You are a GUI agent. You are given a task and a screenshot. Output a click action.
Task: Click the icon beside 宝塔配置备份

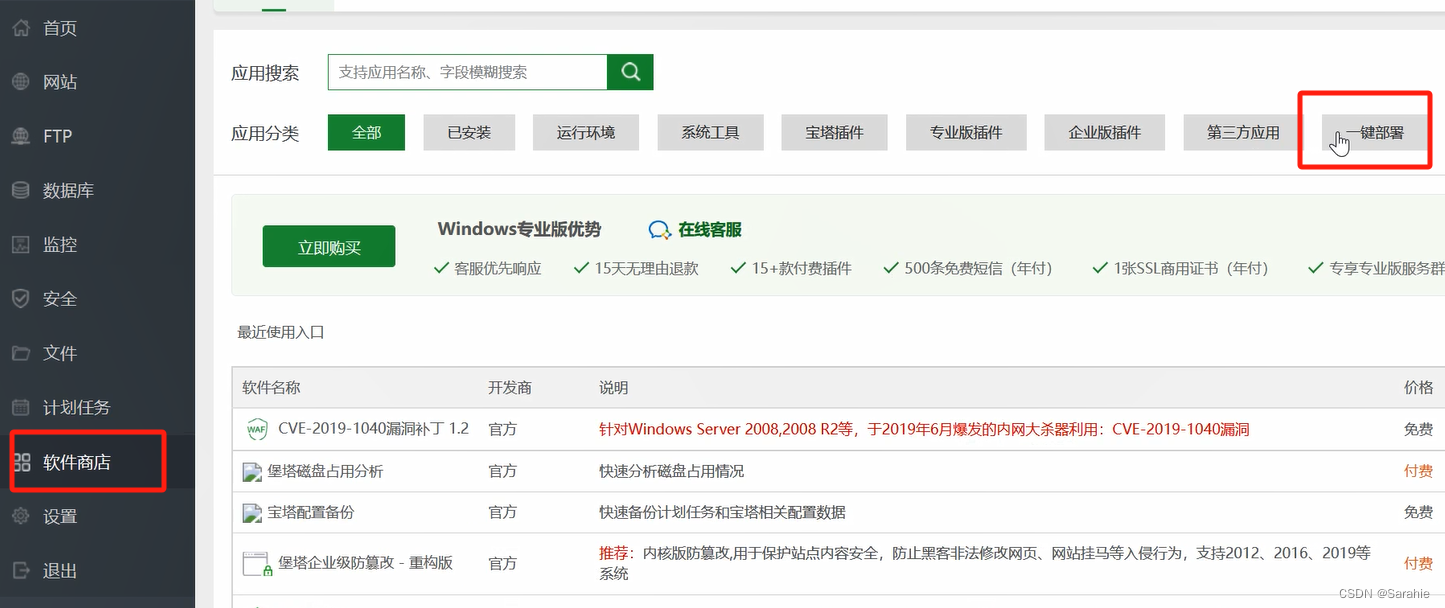(252, 513)
